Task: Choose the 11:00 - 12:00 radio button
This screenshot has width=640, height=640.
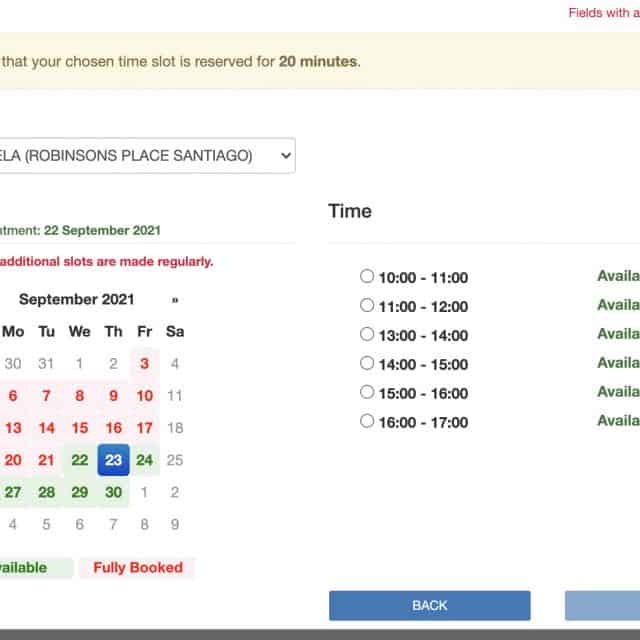Action: pyautogui.click(x=367, y=306)
